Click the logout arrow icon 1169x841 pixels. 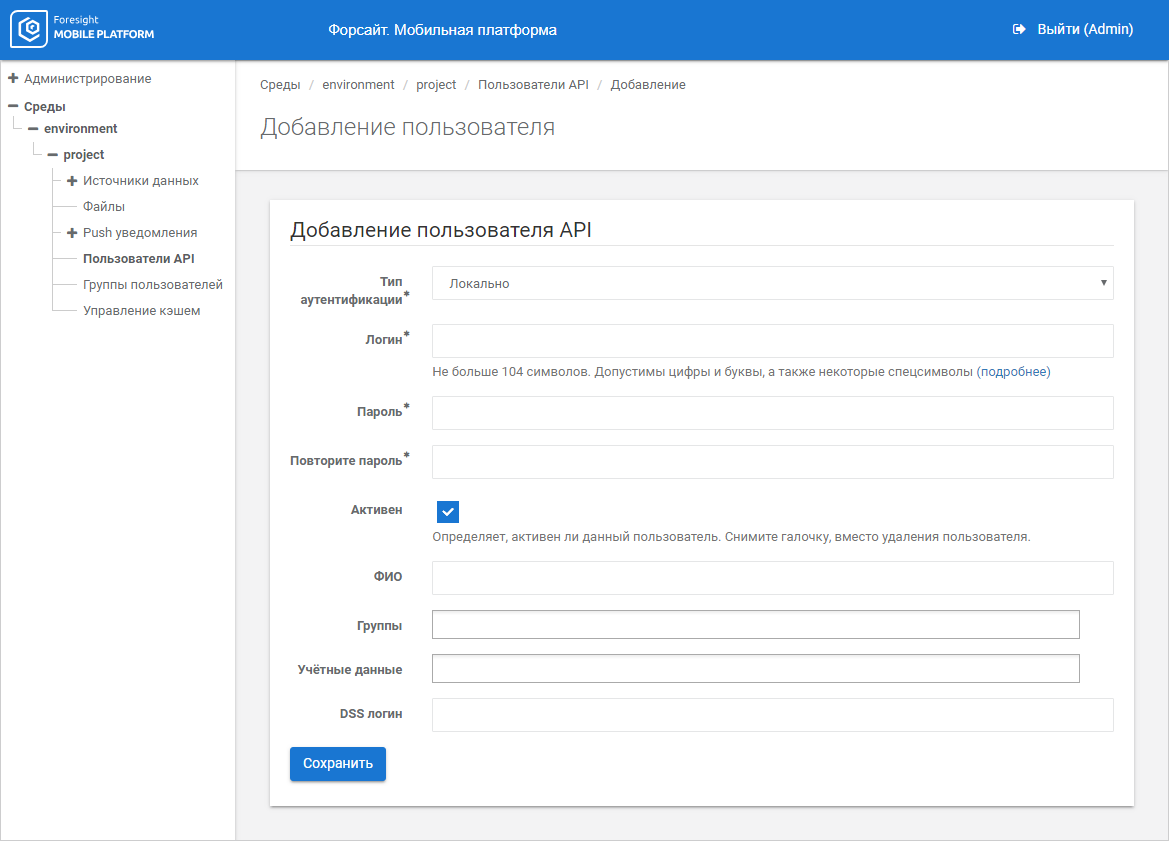tap(1019, 30)
